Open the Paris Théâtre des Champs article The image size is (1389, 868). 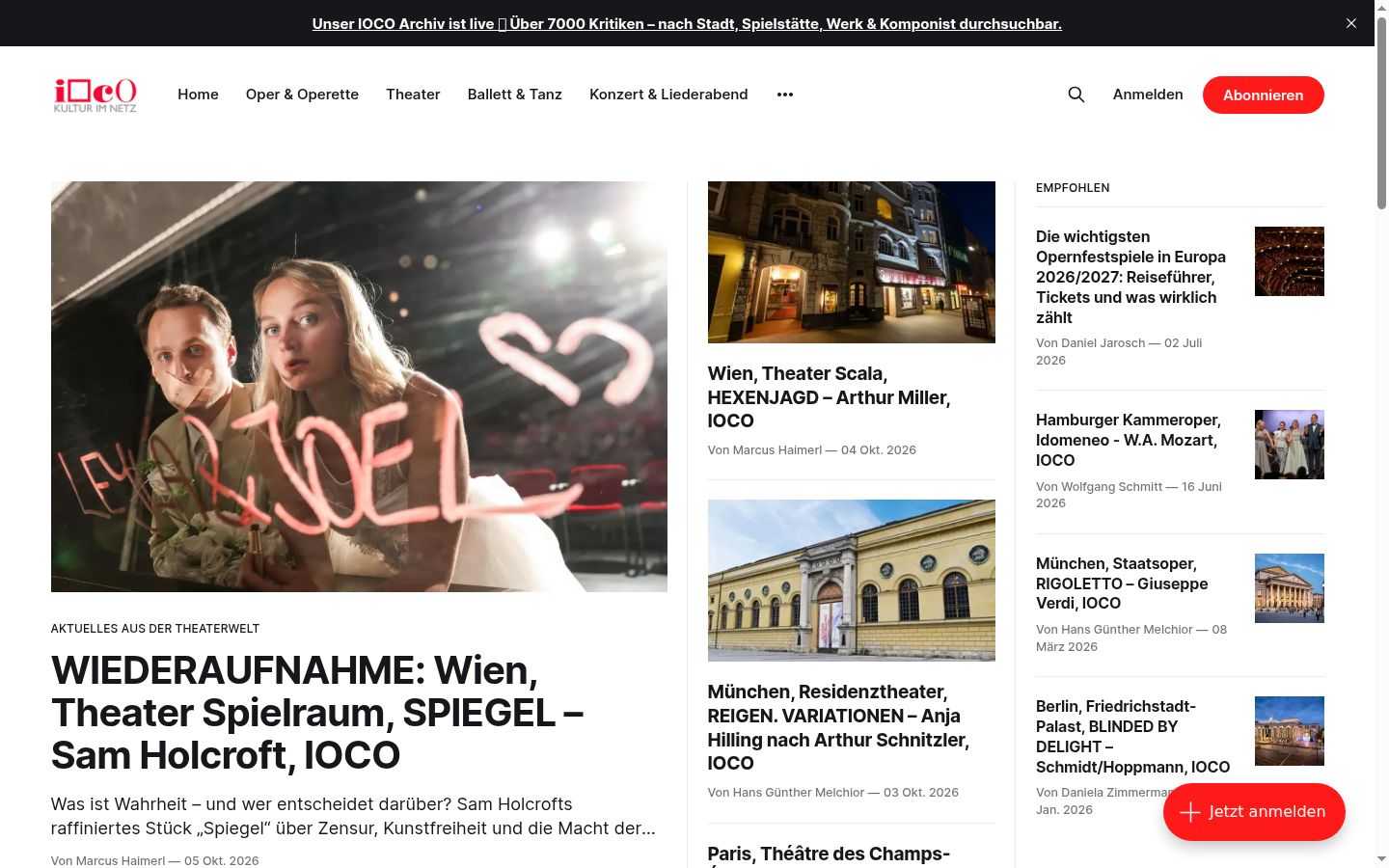click(x=829, y=854)
